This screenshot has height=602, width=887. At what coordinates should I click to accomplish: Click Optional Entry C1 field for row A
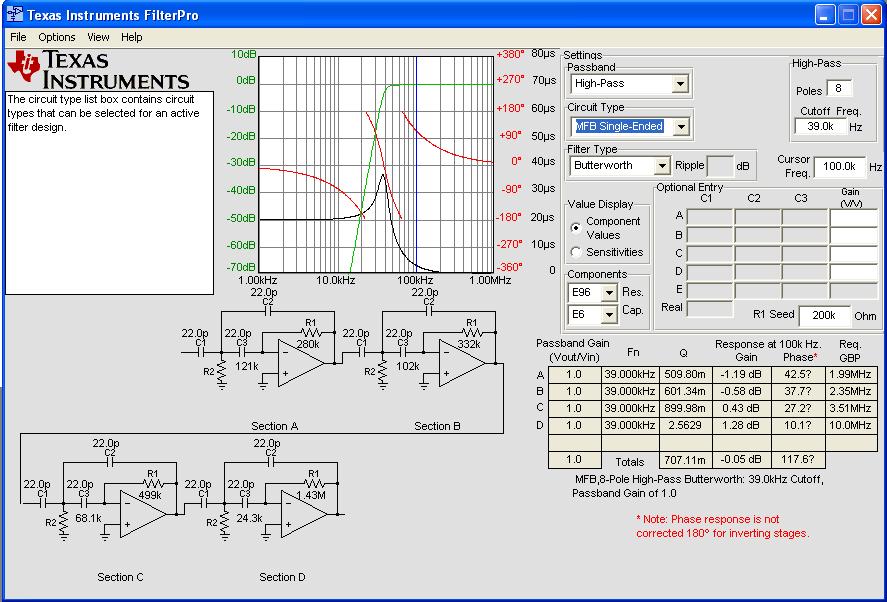[x=710, y=217]
